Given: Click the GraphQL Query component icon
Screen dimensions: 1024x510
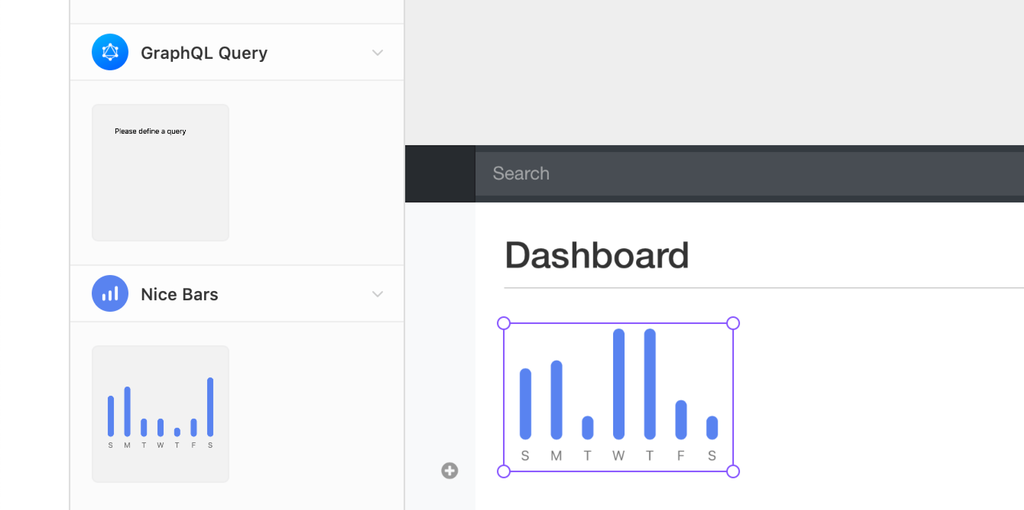Looking at the screenshot, I should (x=110, y=52).
